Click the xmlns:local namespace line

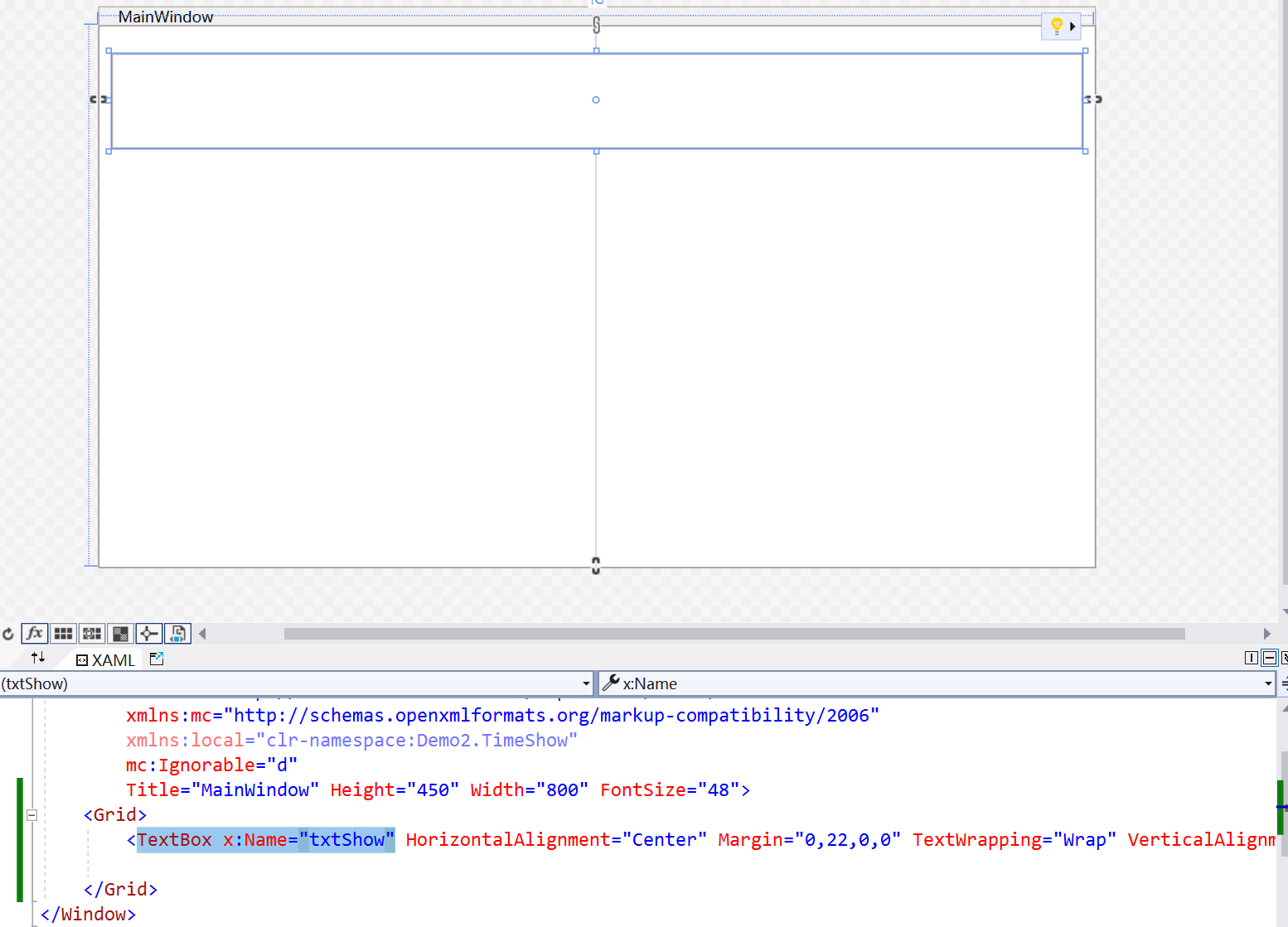click(351, 741)
